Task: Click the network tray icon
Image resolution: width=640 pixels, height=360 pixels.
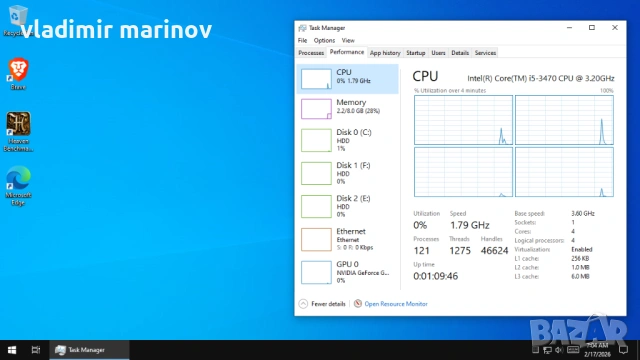Action: point(547,350)
